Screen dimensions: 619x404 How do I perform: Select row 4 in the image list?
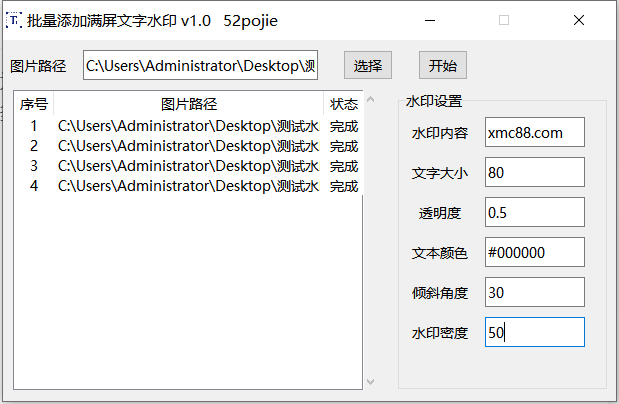(188, 186)
